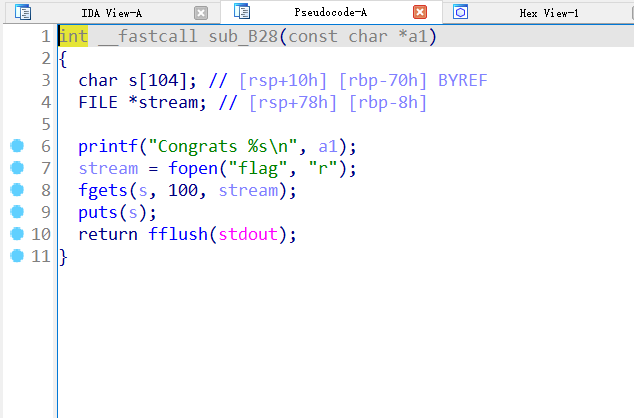Toggle breakpoint dot on closing brace line 11
The width and height of the screenshot is (634, 418).
[16, 256]
